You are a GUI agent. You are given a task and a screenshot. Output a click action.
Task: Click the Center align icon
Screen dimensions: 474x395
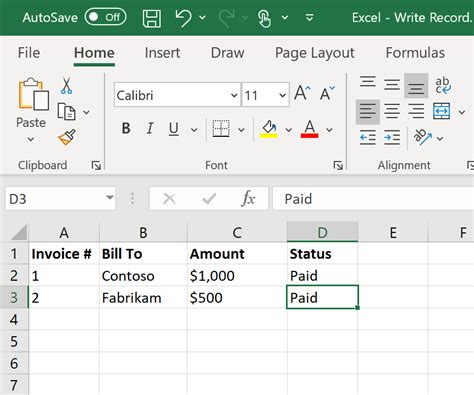pos(392,111)
